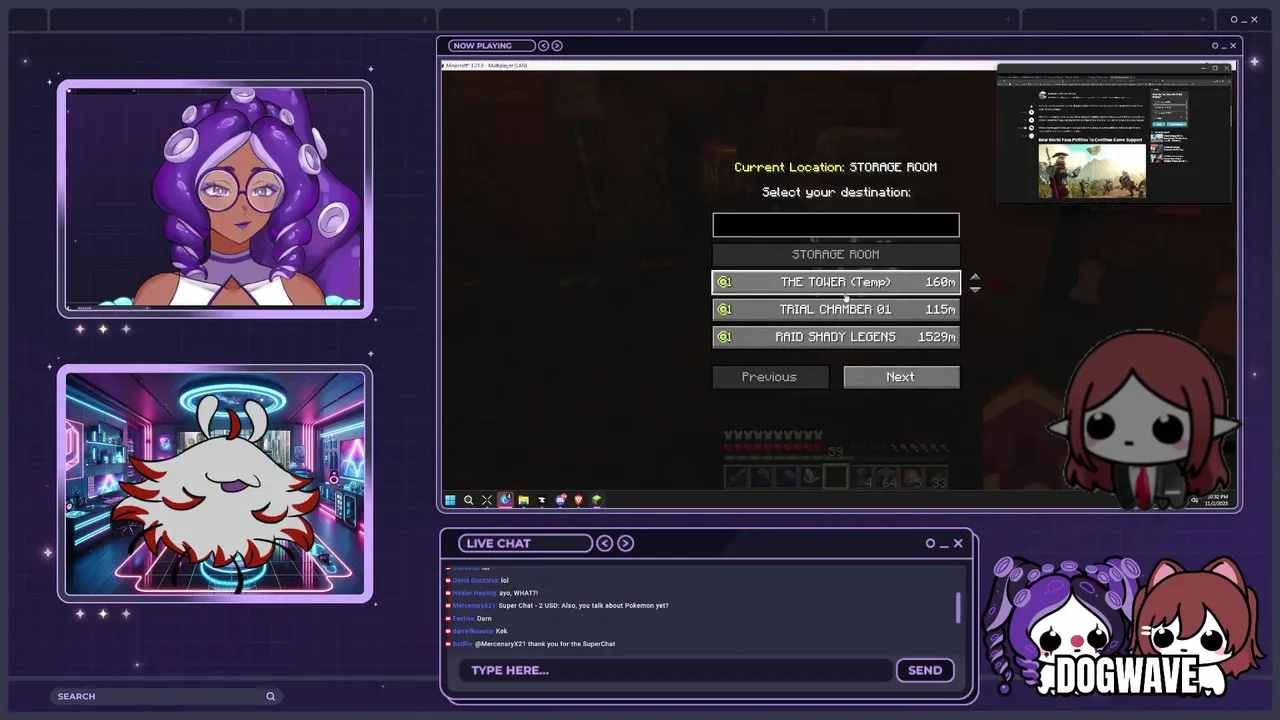This screenshot has width=1280, height=720.
Task: Click the 115m distance value
Action: pos(940,309)
